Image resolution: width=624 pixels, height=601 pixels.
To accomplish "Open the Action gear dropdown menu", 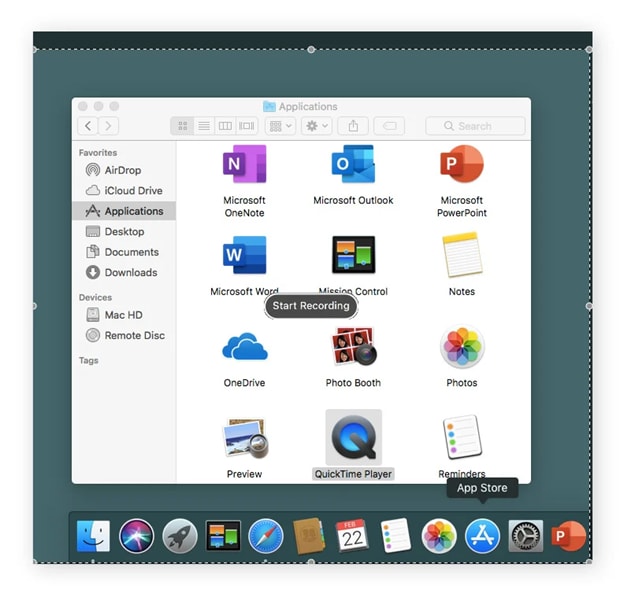I will (x=317, y=126).
